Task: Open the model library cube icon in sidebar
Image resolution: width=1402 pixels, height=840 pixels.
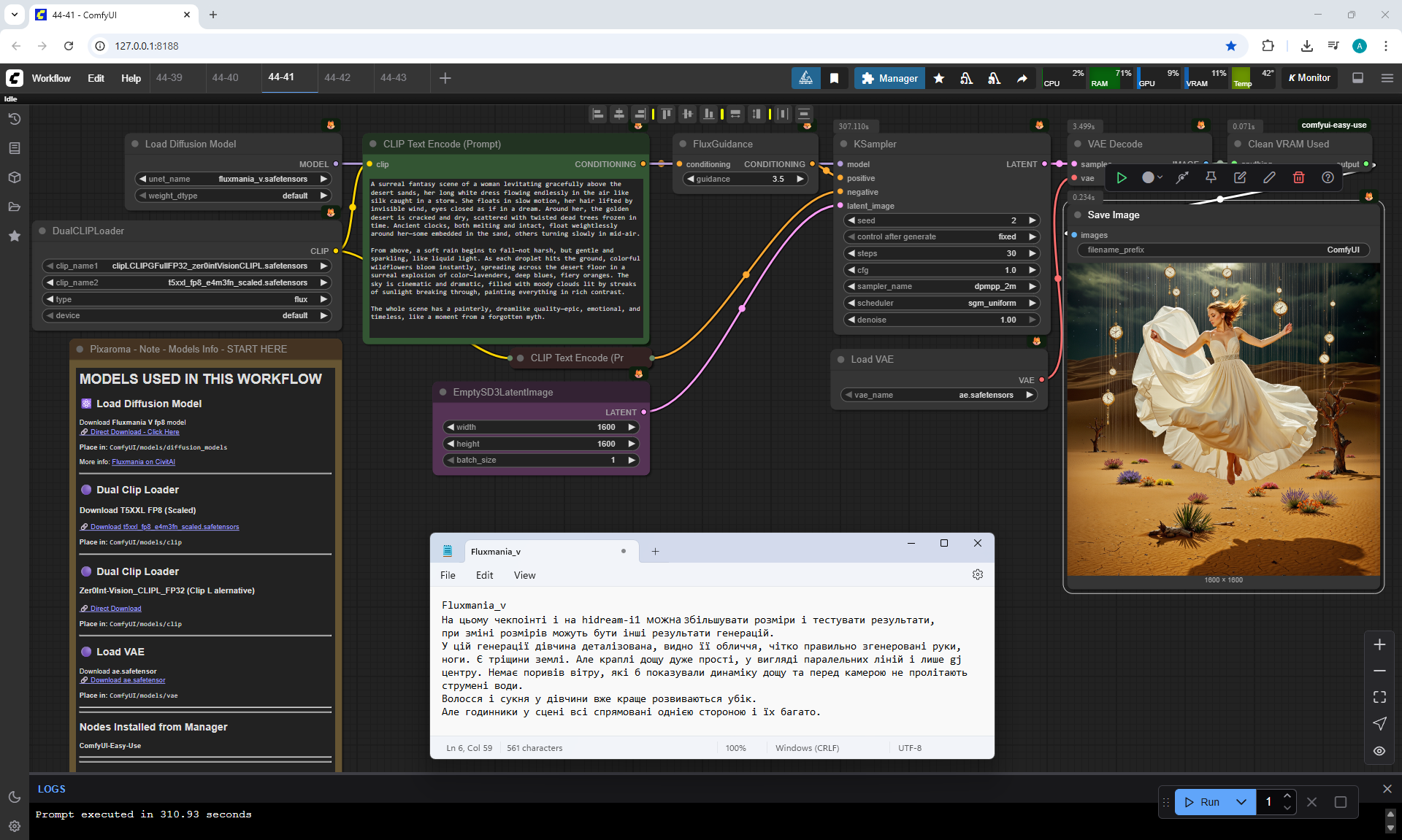Action: coord(14,177)
